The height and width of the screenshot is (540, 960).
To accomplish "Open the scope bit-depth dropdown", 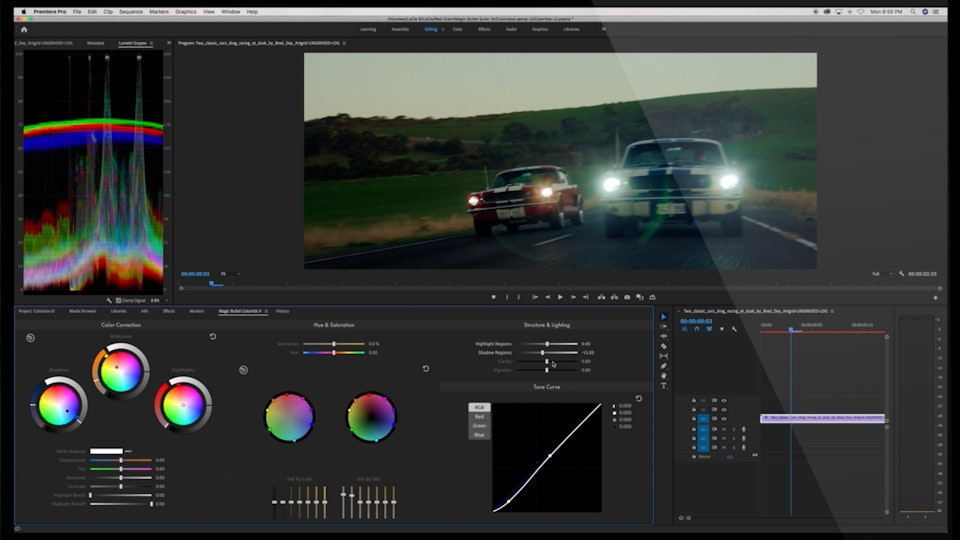I will 156,300.
